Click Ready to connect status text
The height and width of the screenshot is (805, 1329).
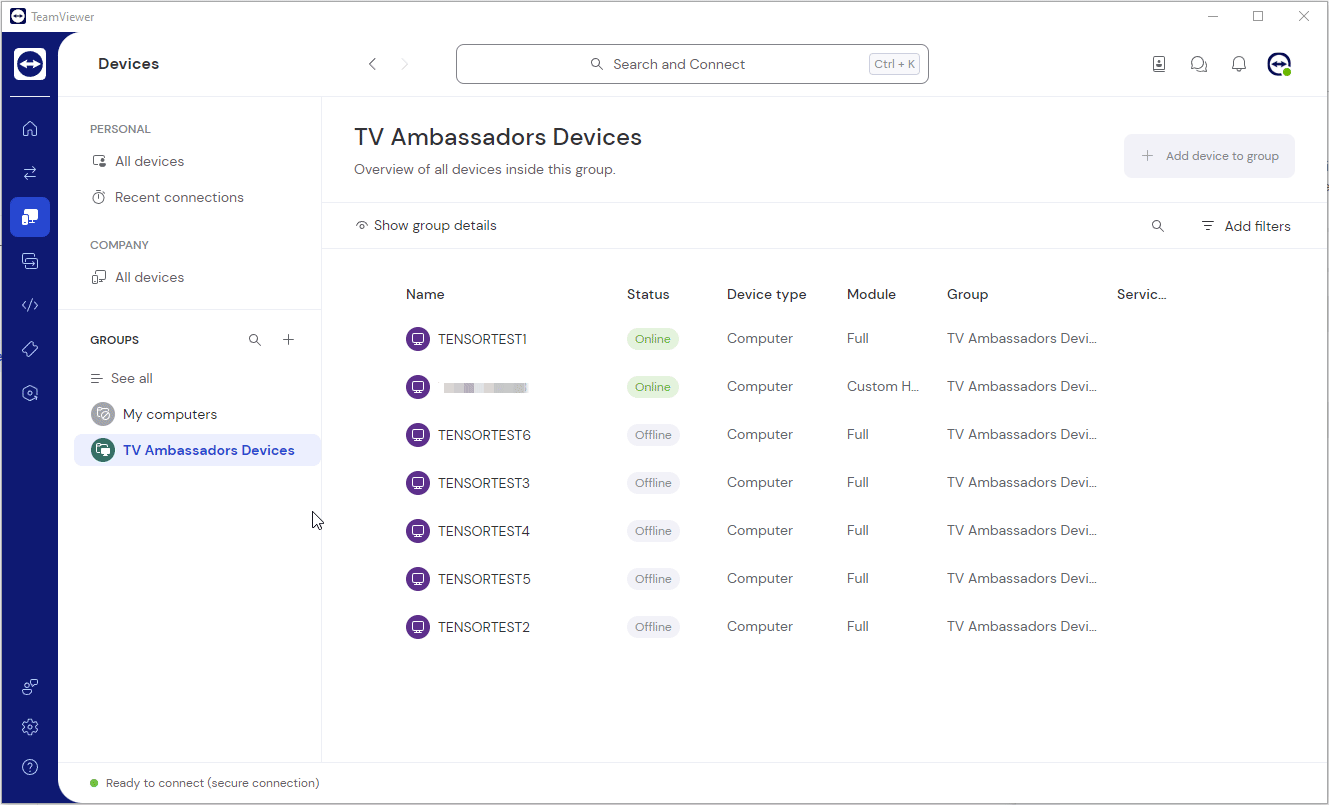coord(213,783)
